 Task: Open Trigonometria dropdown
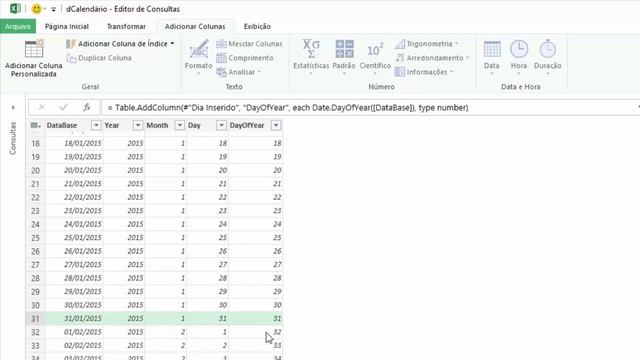point(427,44)
